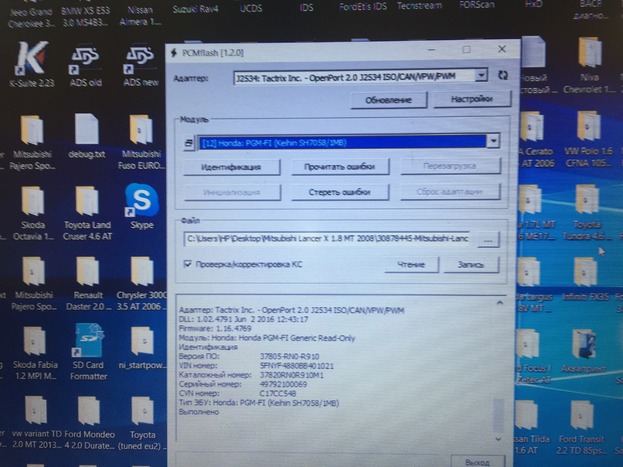Click the adapter refresh icon

(x=503, y=75)
